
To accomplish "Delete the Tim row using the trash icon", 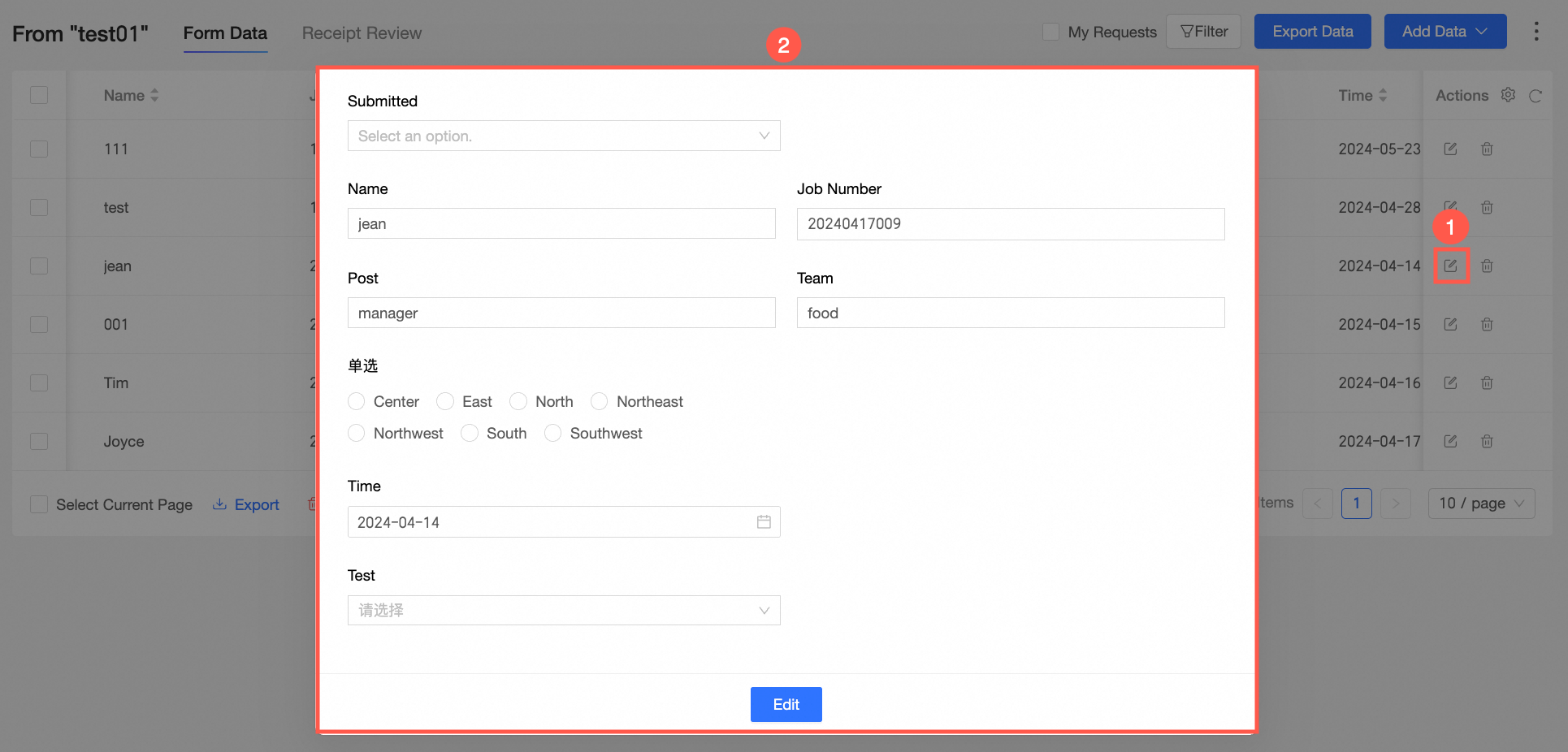I will (1487, 382).
